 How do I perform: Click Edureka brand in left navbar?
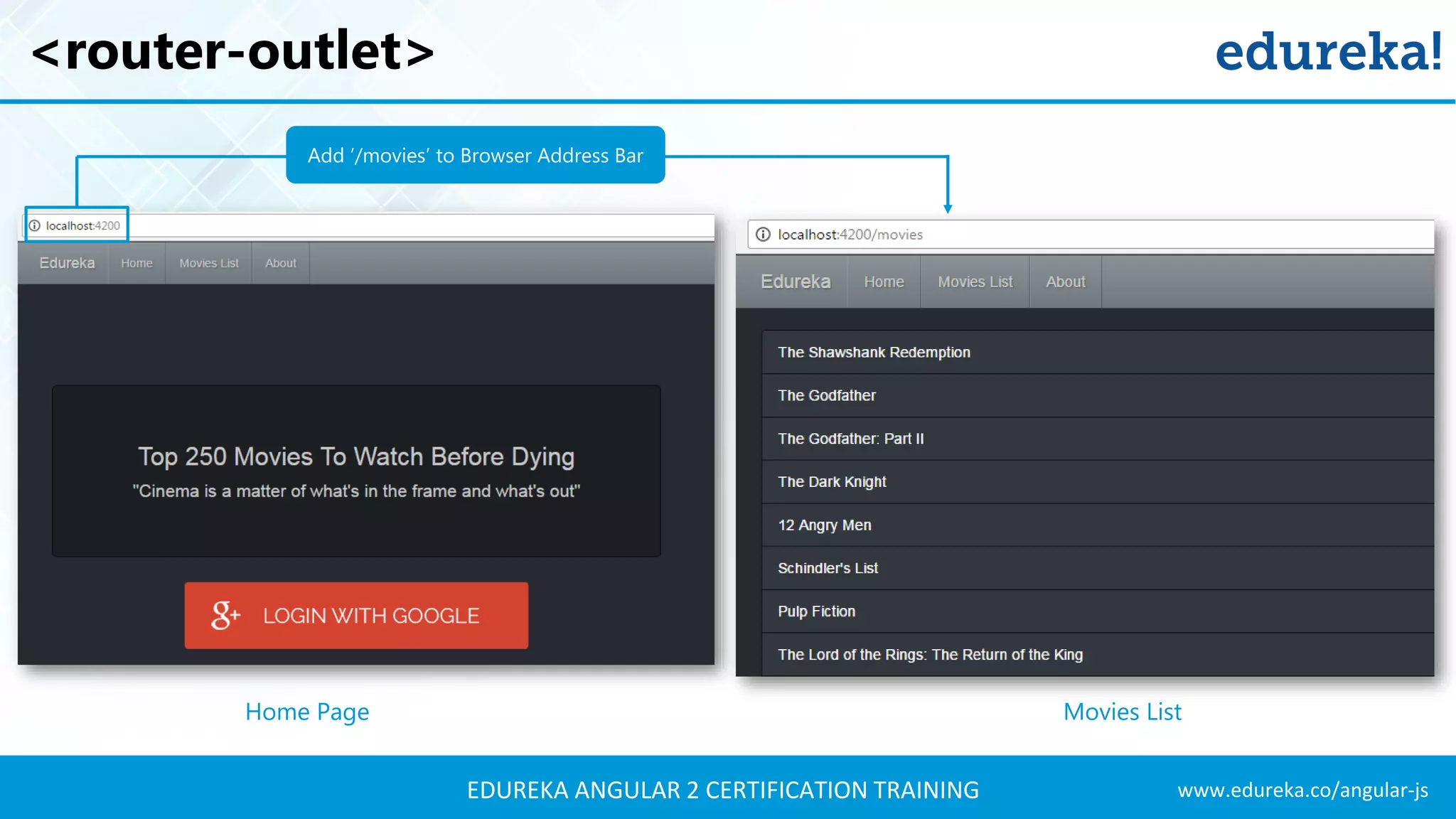point(67,263)
